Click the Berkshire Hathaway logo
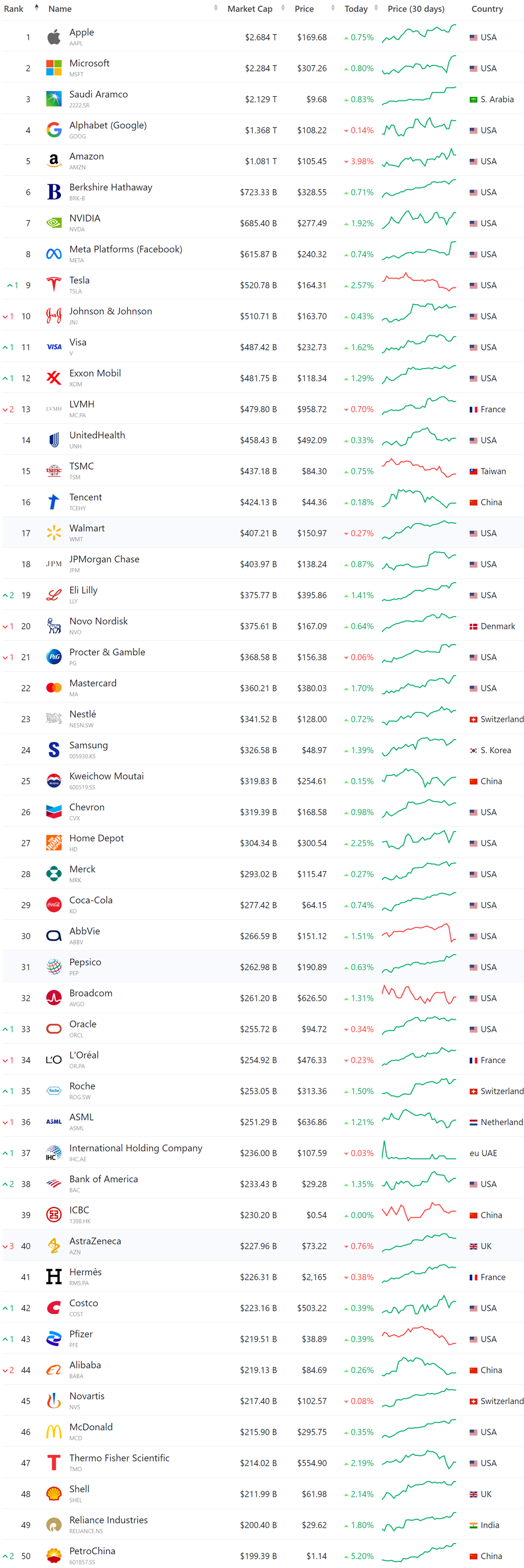 point(54,193)
